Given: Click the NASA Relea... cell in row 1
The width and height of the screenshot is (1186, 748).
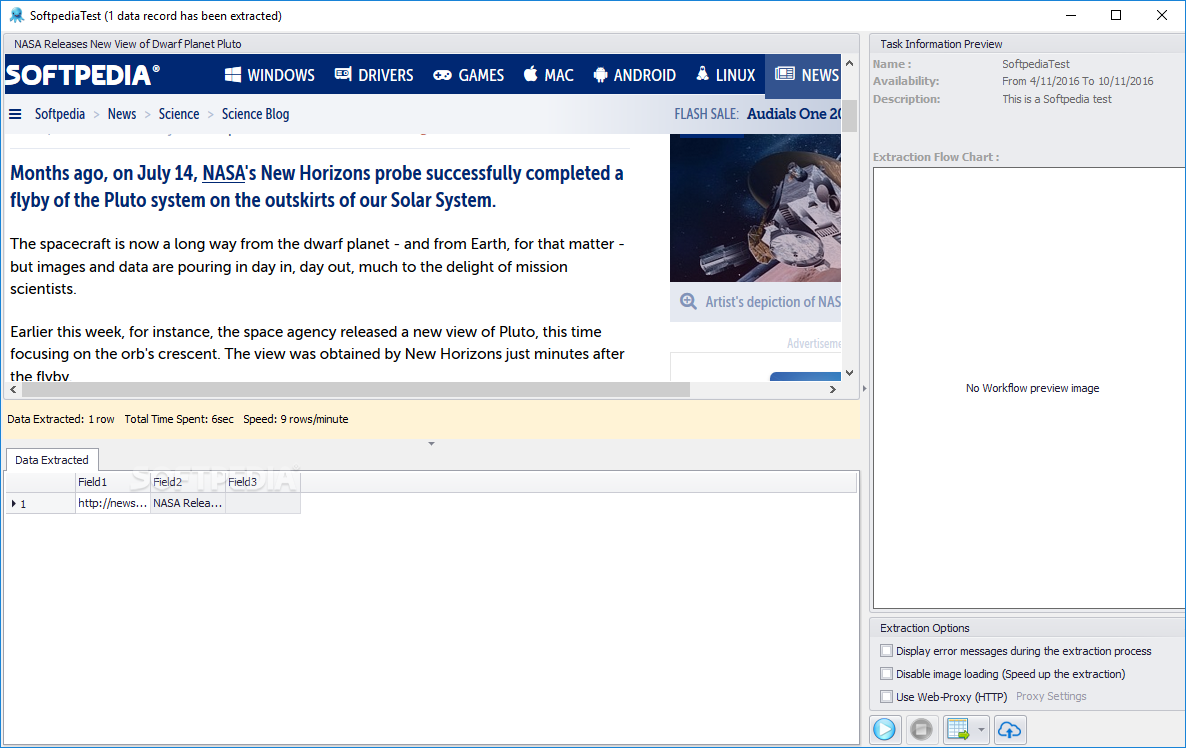Looking at the screenshot, I should click(x=188, y=503).
